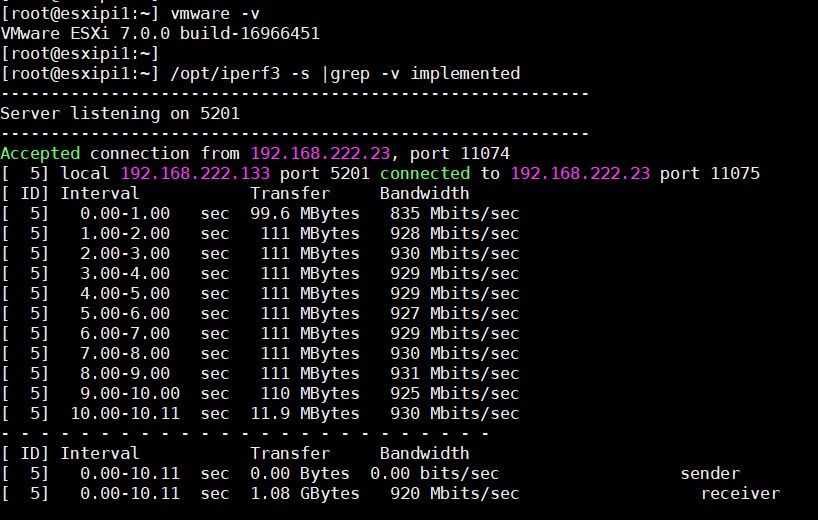Image resolution: width=818 pixels, height=520 pixels.
Task: Click the '0.00 bits/sec' bandwidth value
Action: click(x=435, y=474)
